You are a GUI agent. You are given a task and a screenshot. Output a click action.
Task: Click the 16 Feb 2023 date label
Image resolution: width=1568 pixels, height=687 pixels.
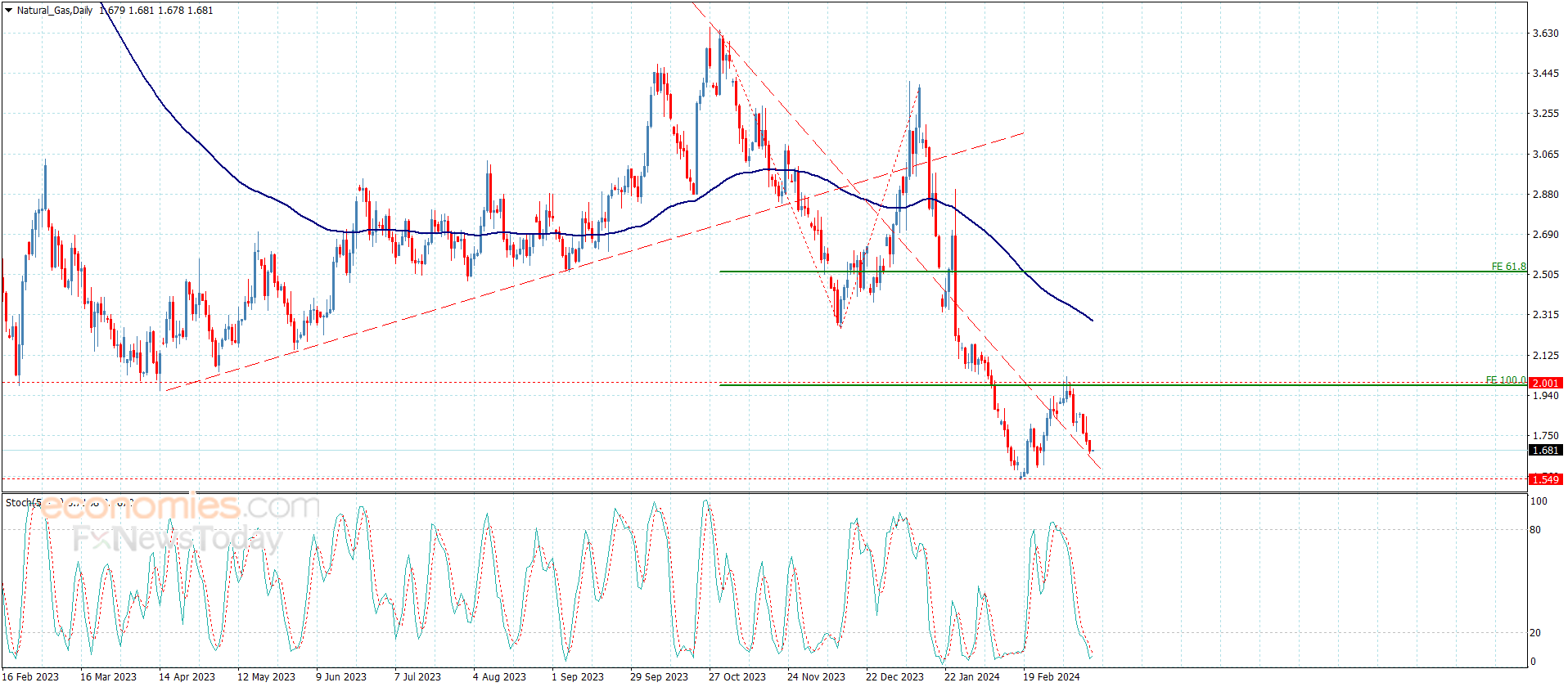30,676
